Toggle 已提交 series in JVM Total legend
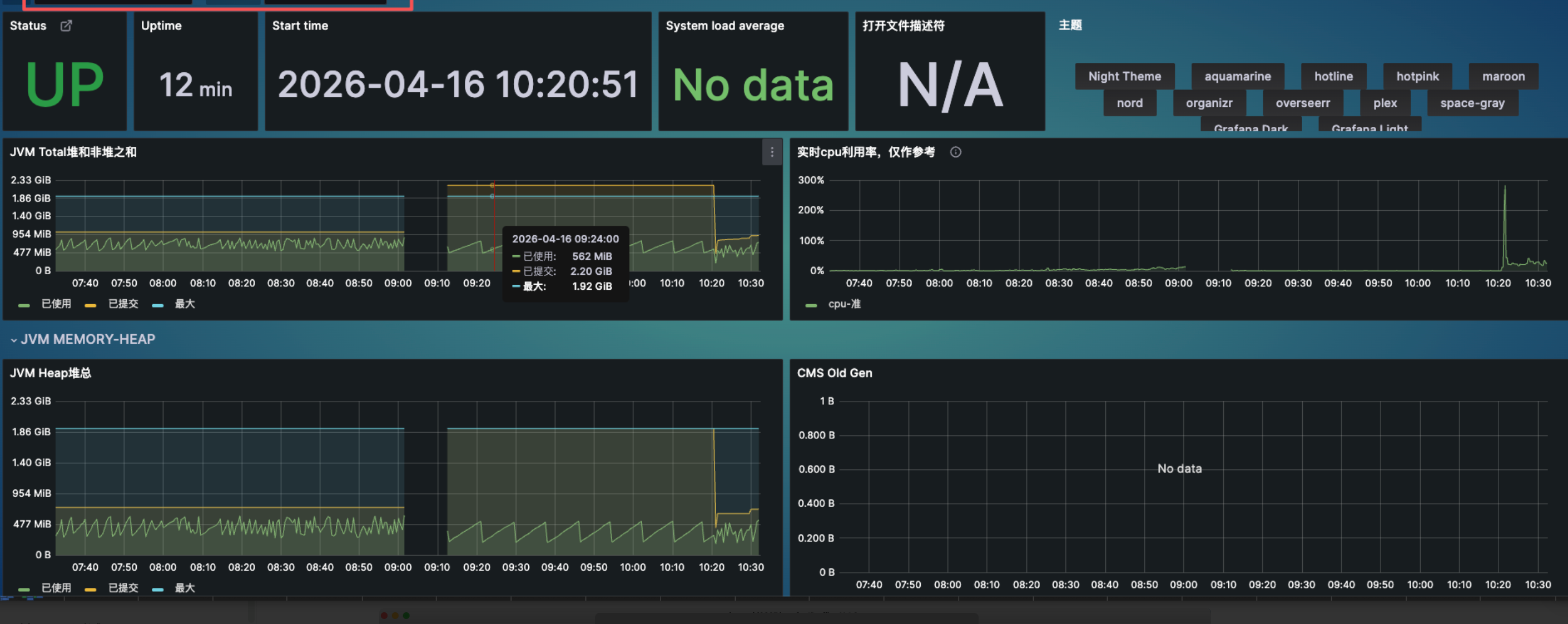Viewport: 1568px width, 624px height. 123,304
